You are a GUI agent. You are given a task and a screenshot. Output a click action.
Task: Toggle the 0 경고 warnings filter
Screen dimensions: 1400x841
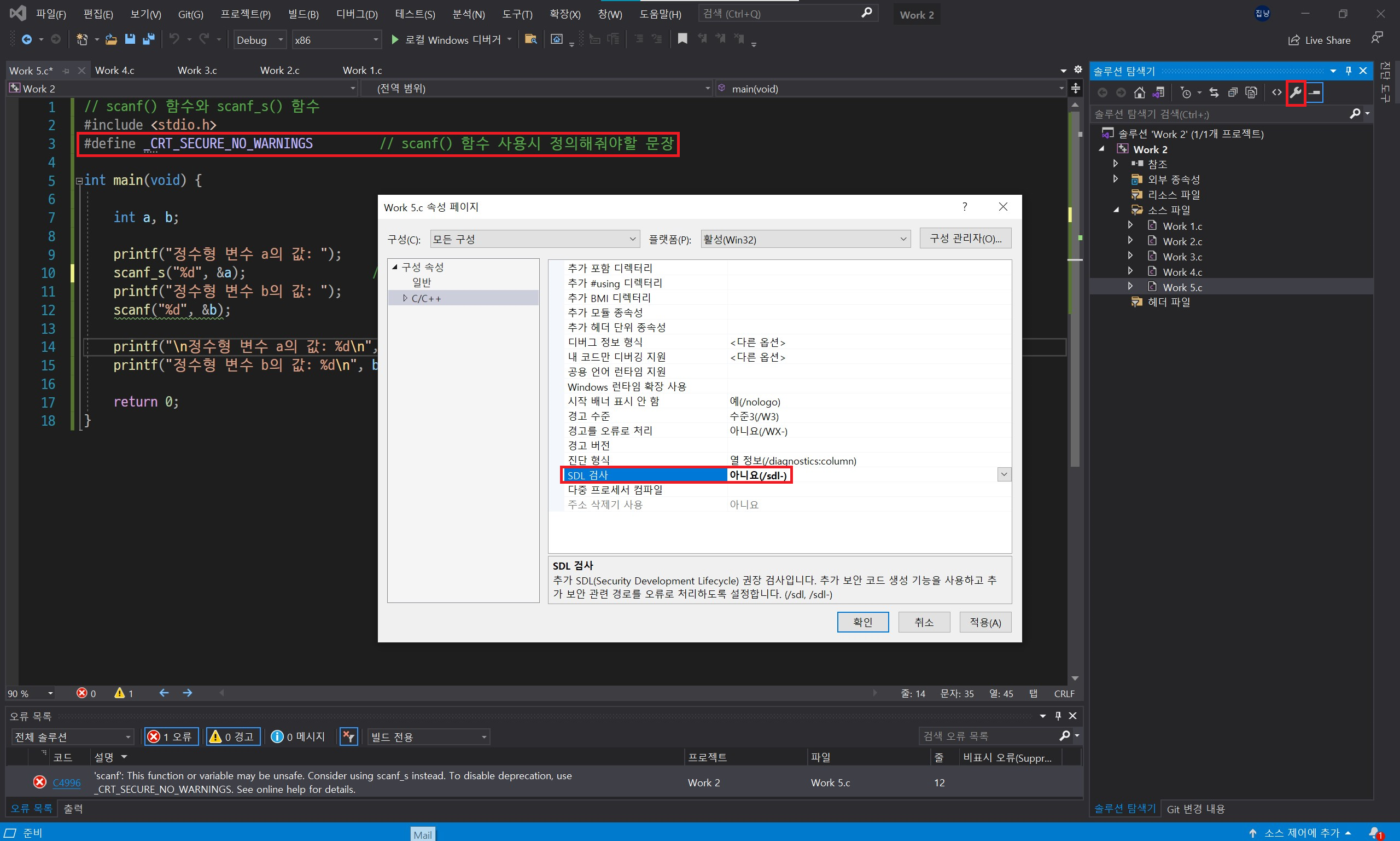click(233, 736)
